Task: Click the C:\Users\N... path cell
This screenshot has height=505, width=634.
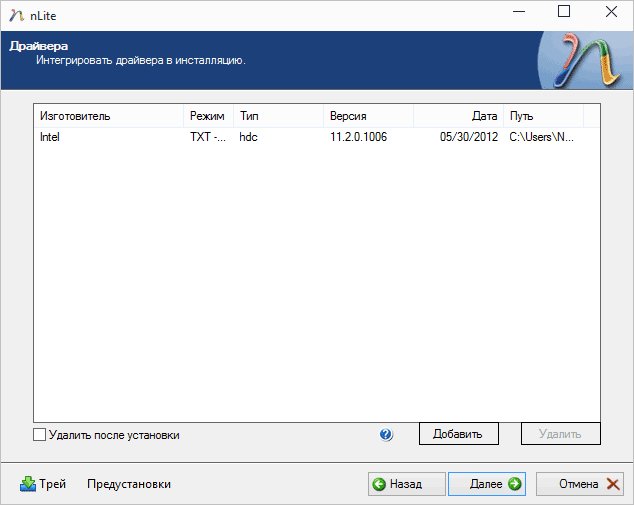Action: point(541,137)
